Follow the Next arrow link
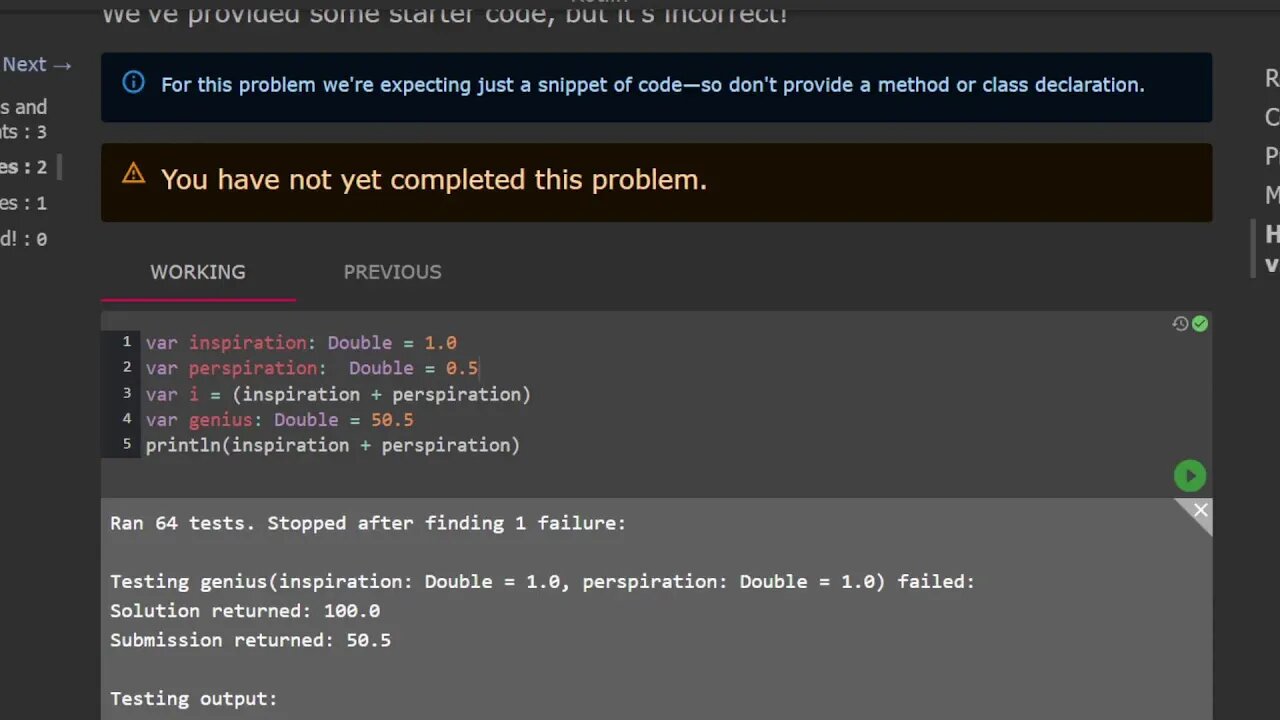This screenshot has height=720, width=1280. 37,64
